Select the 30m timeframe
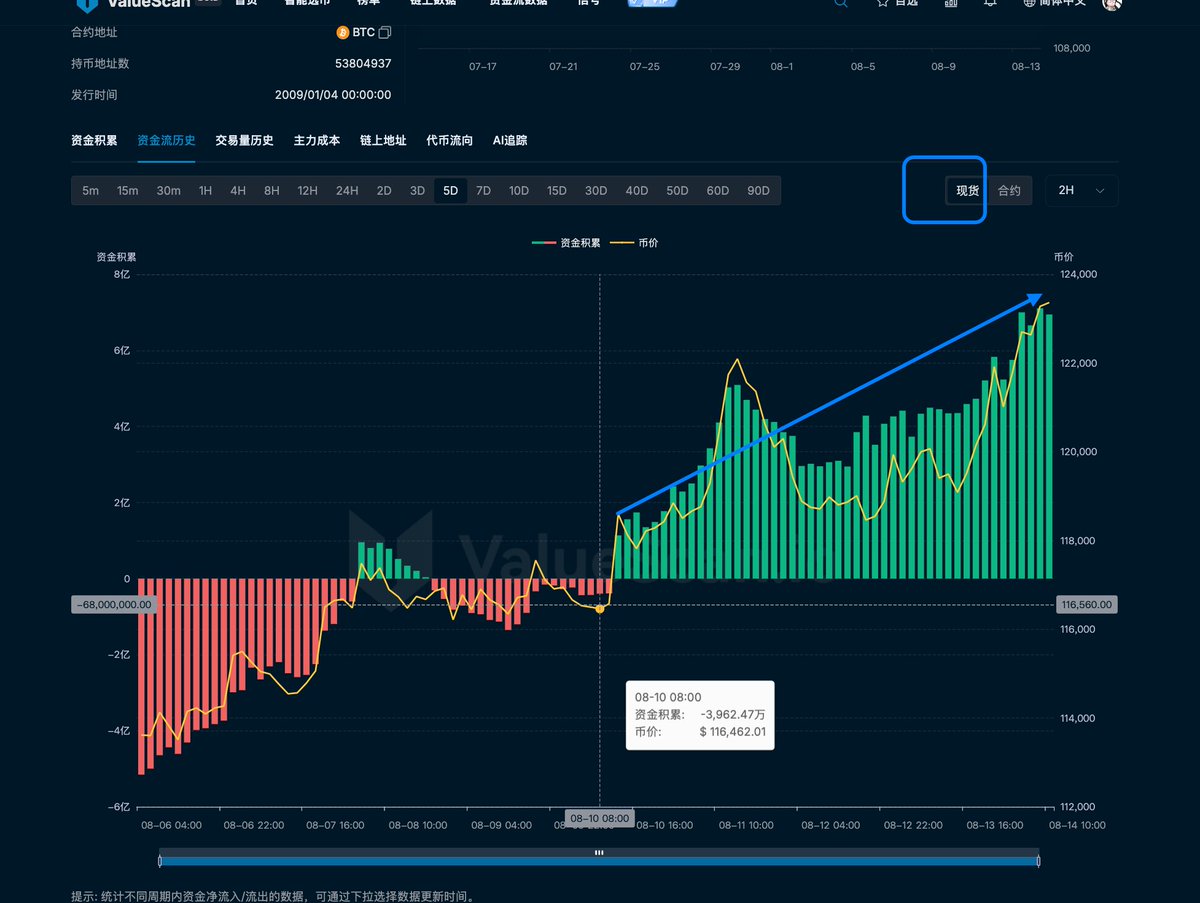The image size is (1200, 903). [168, 191]
